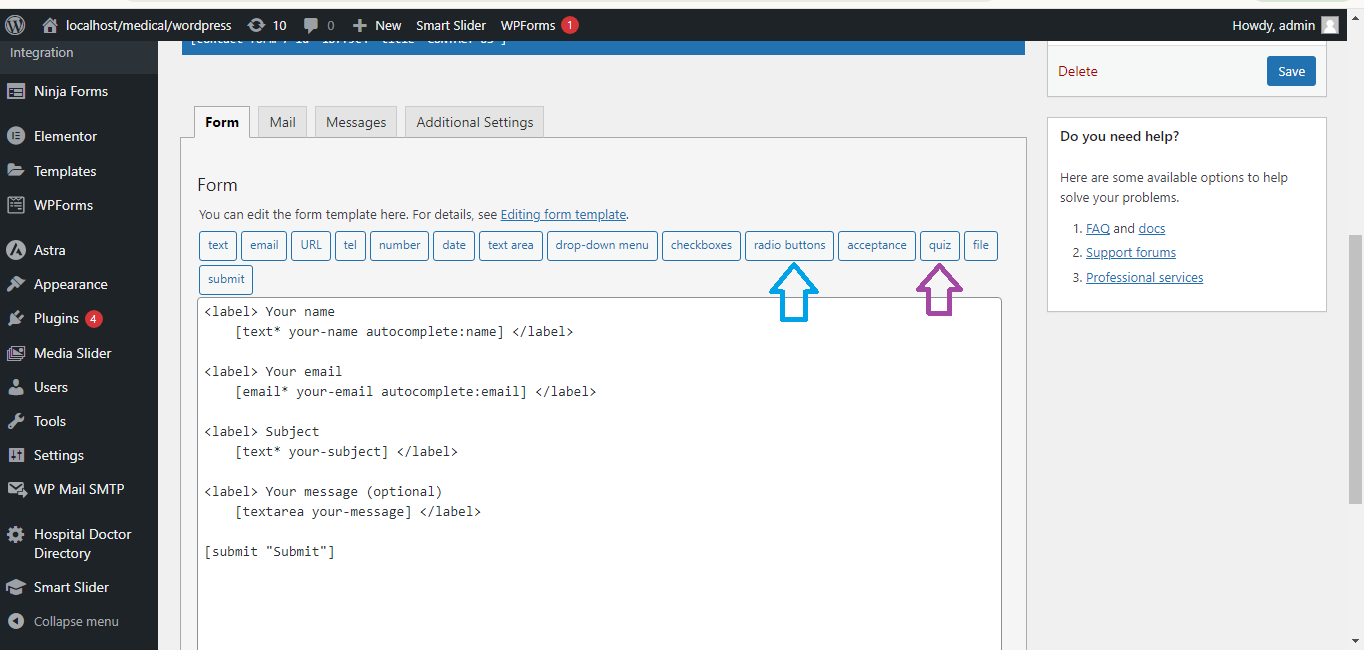The image size is (1364, 650).
Task: Insert checkboxes tag into form
Action: 701,245
